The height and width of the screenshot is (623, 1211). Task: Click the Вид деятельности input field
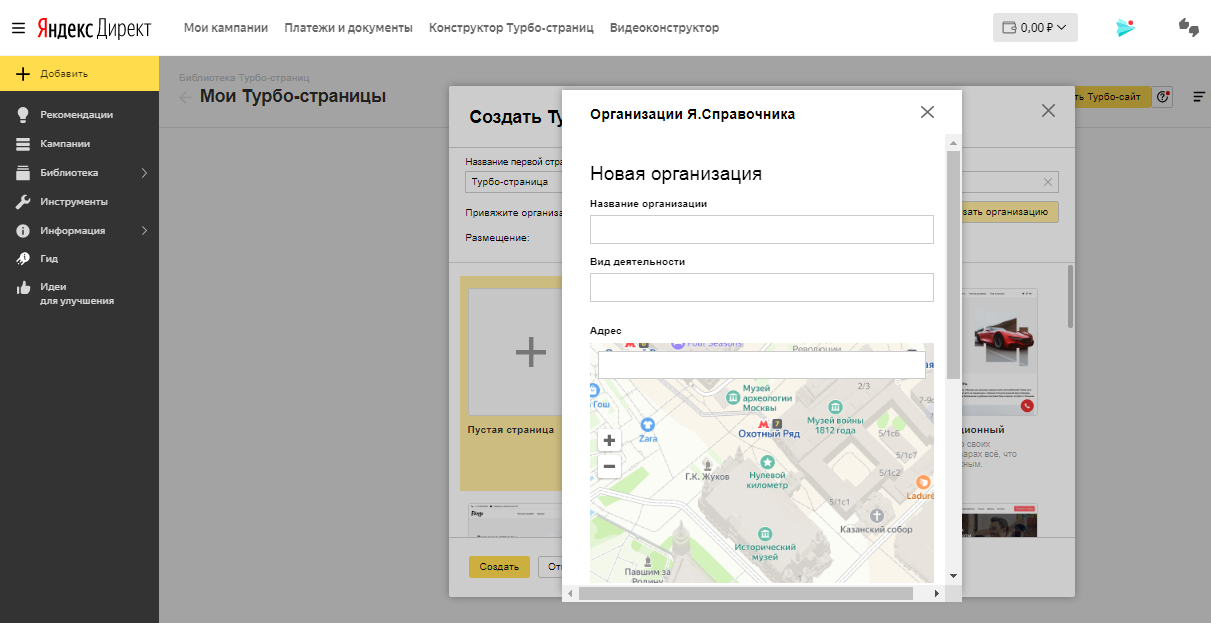click(761, 287)
